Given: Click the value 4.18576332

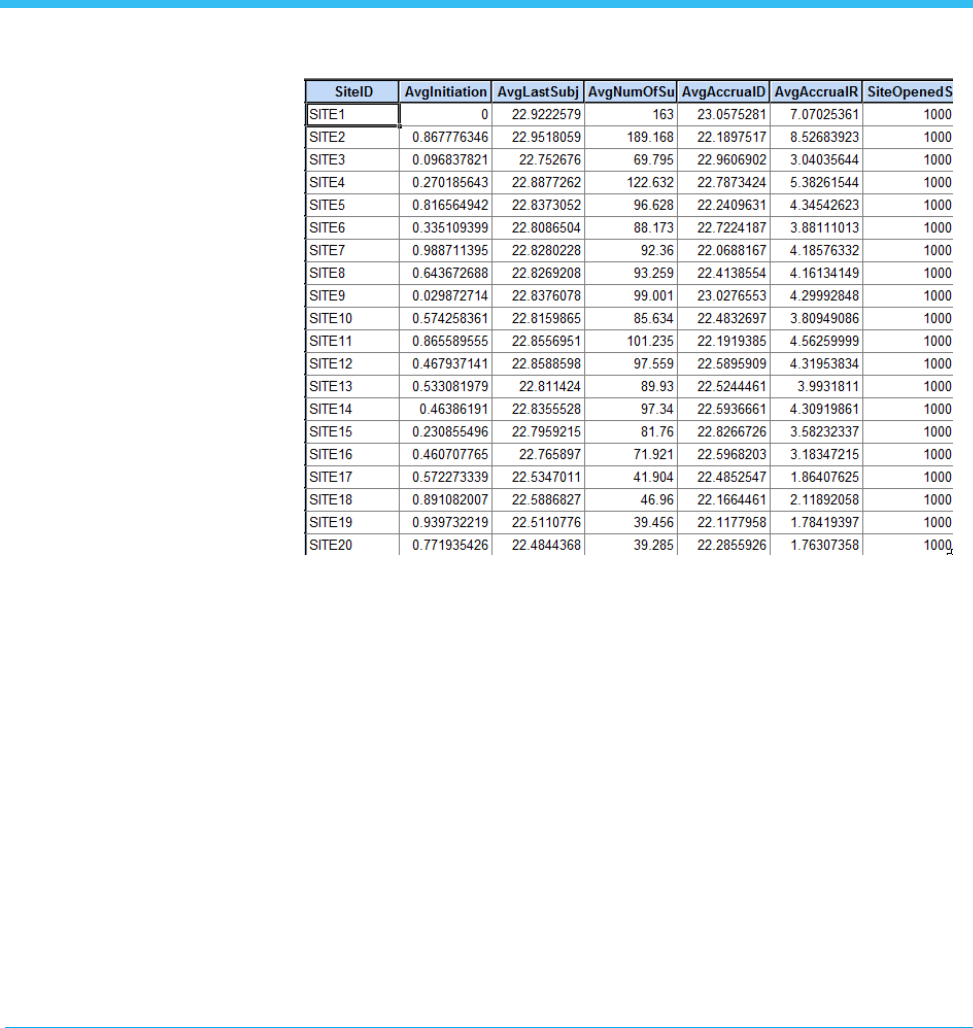Looking at the screenshot, I should [x=824, y=250].
